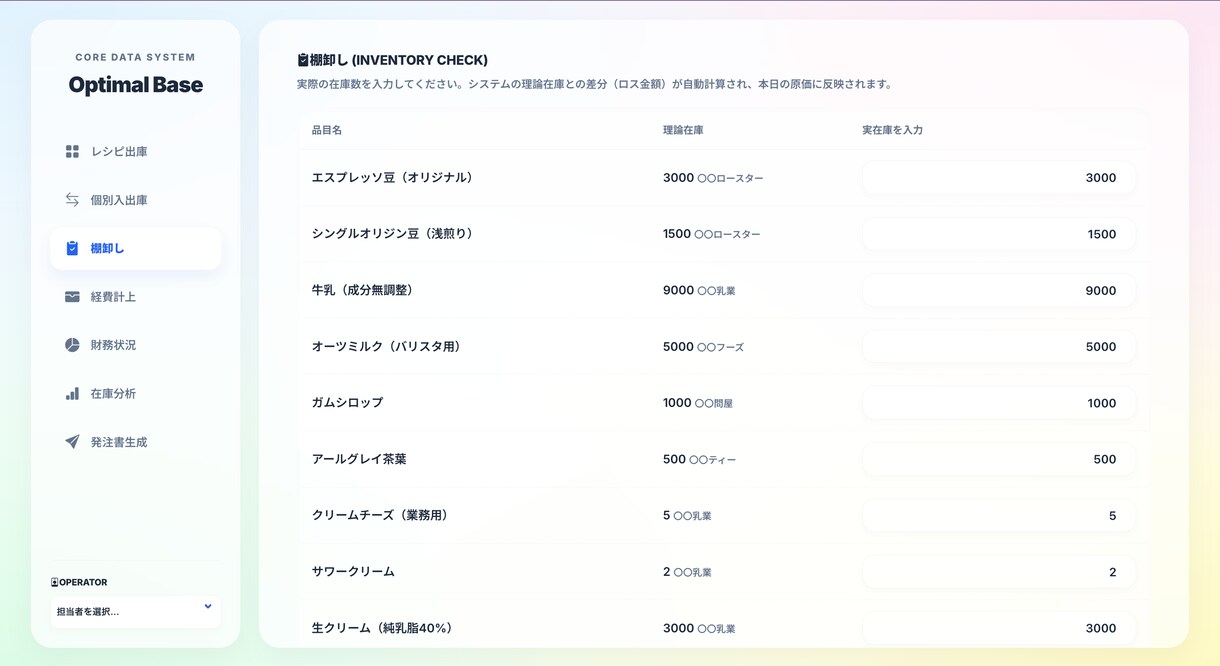Viewport: 1220px width, 666px height.
Task: Open 経費計上 section
Action: click(x=135, y=297)
